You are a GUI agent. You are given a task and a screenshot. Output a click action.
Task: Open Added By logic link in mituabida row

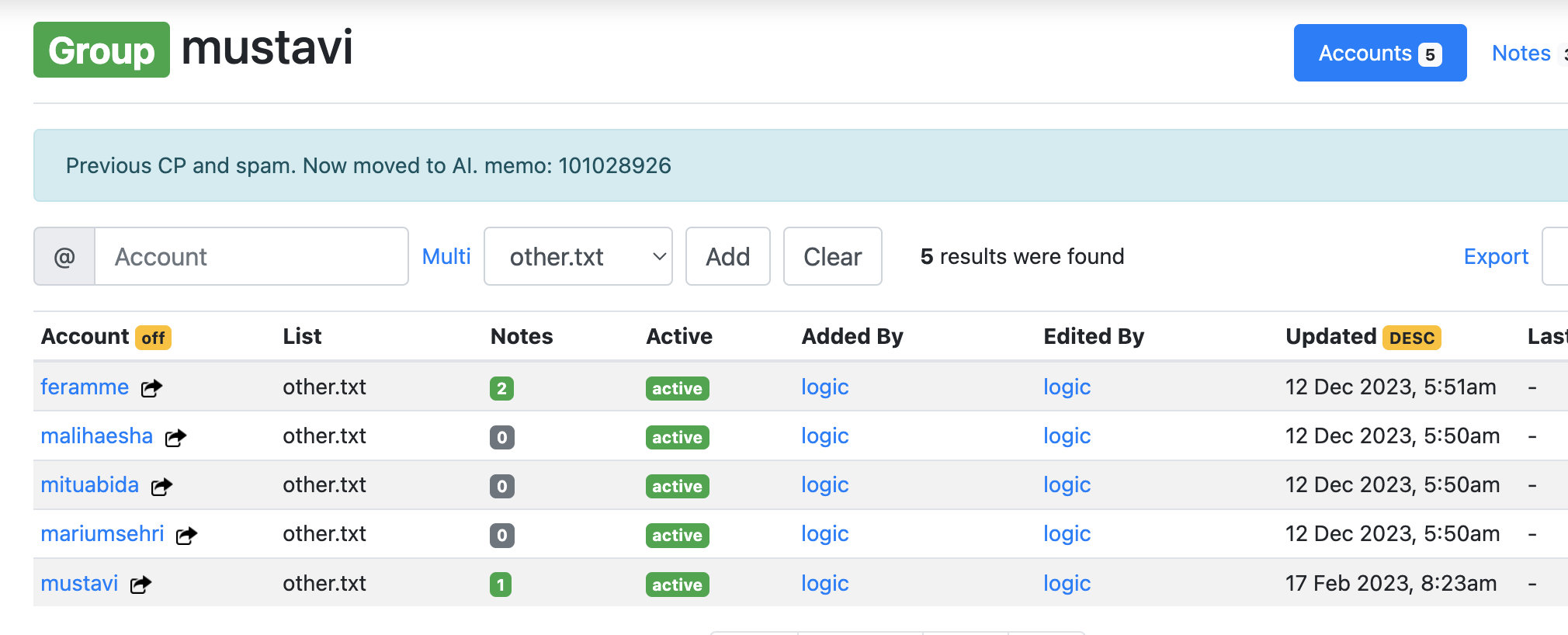(825, 484)
